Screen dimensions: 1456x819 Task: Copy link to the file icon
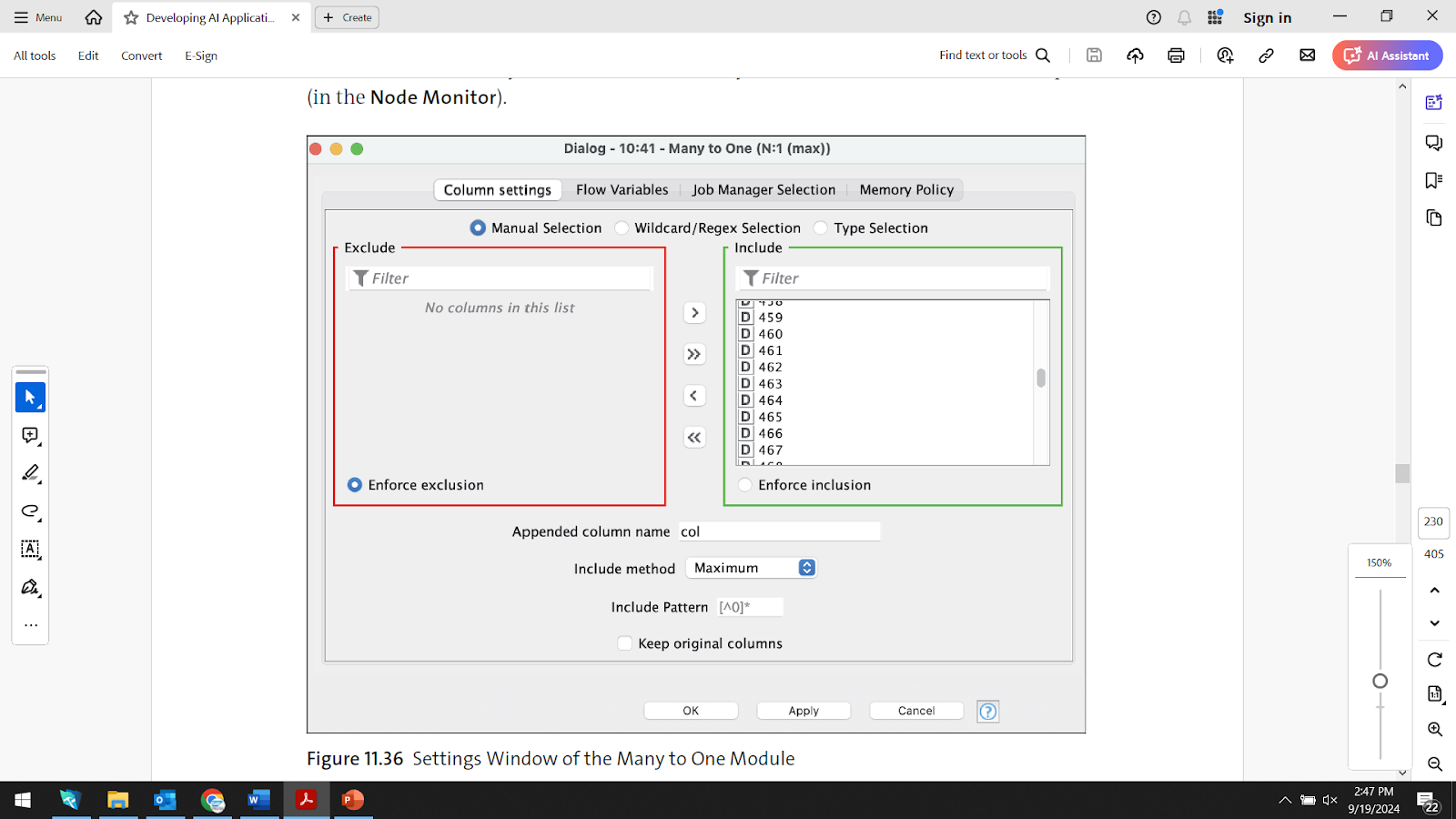click(1266, 56)
